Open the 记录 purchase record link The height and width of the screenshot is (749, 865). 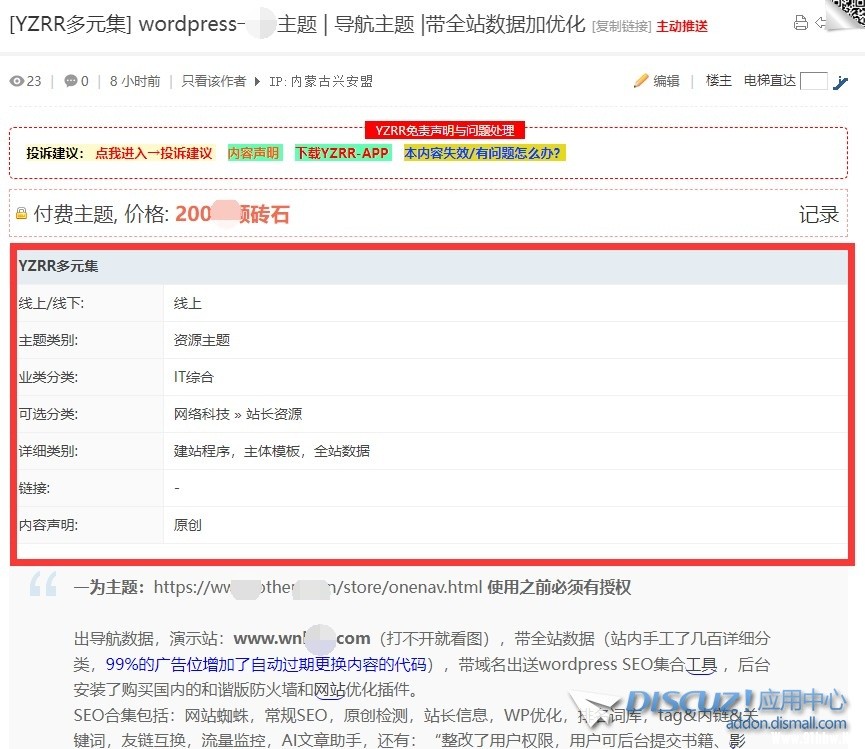[x=818, y=214]
